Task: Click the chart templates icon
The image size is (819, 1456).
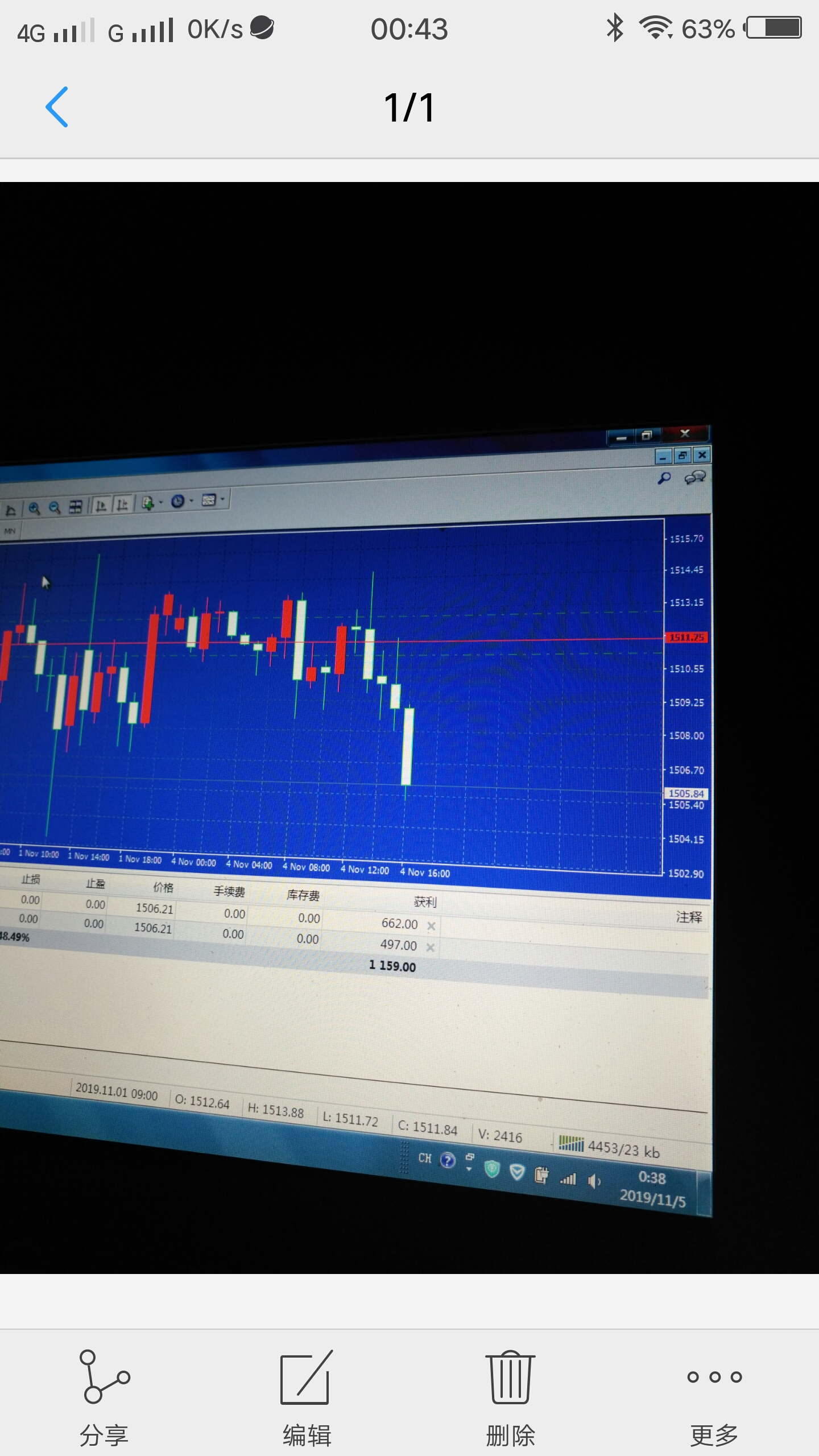Action: [209, 500]
